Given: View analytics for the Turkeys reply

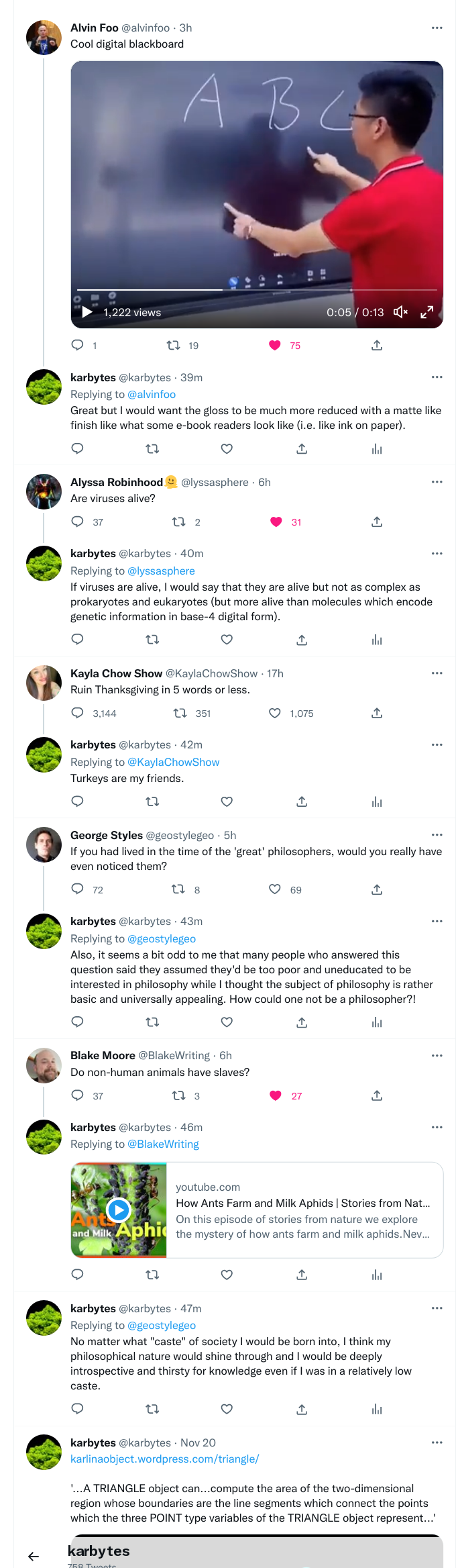Looking at the screenshot, I should 377,801.
